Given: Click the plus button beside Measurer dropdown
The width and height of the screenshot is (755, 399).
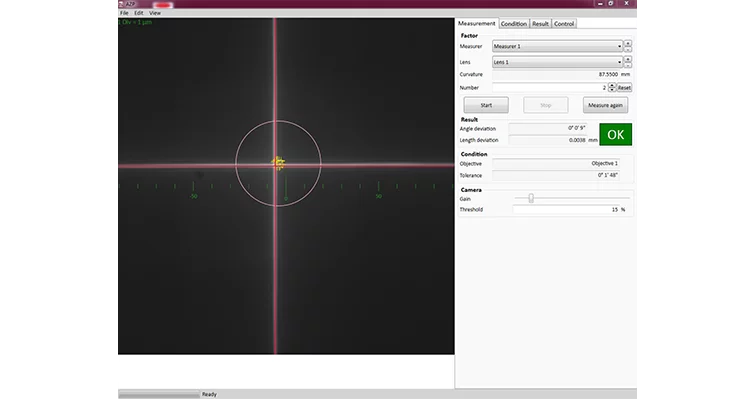Looking at the screenshot, I should (628, 43).
